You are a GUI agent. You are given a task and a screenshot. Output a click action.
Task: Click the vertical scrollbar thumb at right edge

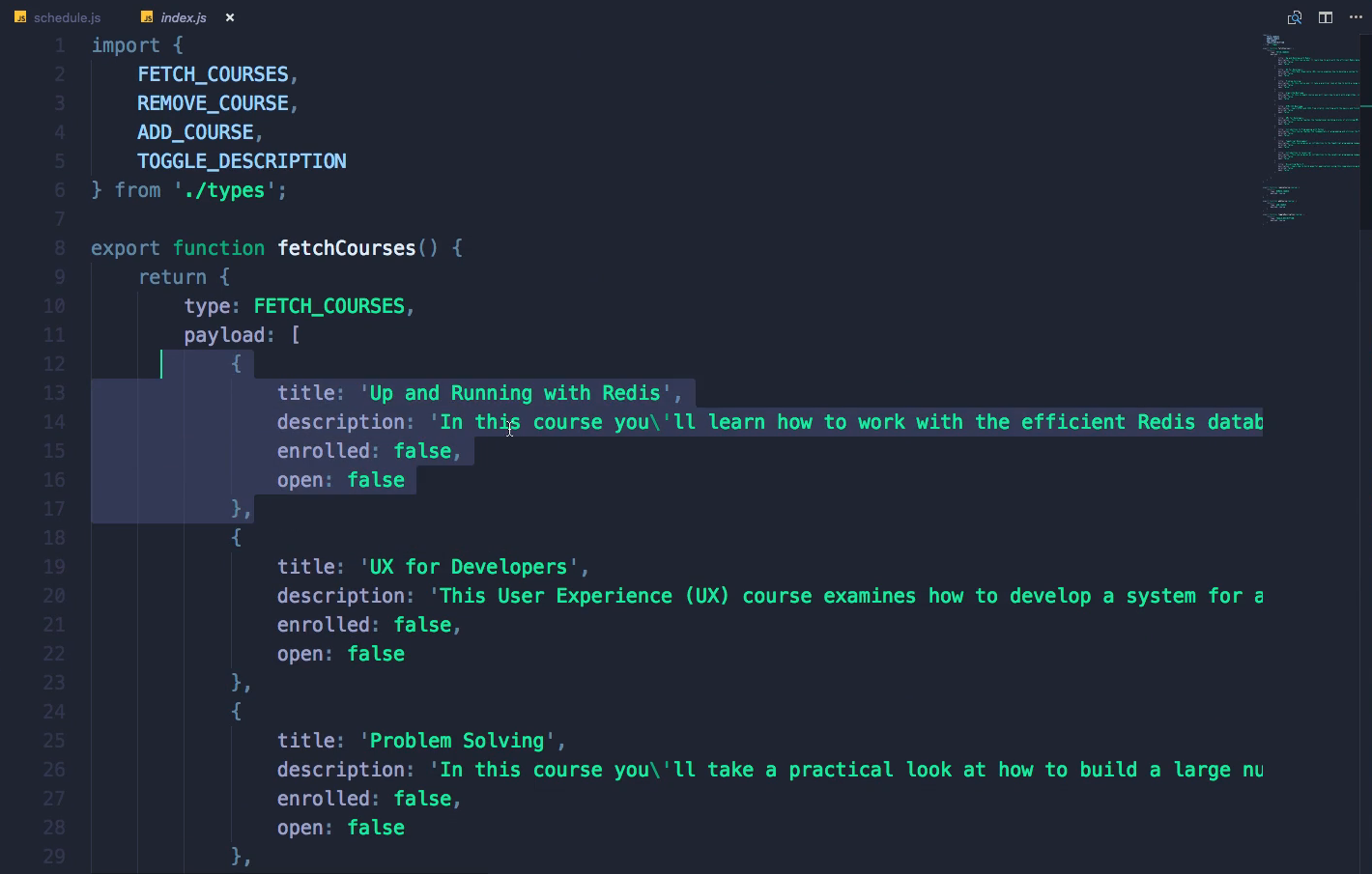(x=1366, y=131)
